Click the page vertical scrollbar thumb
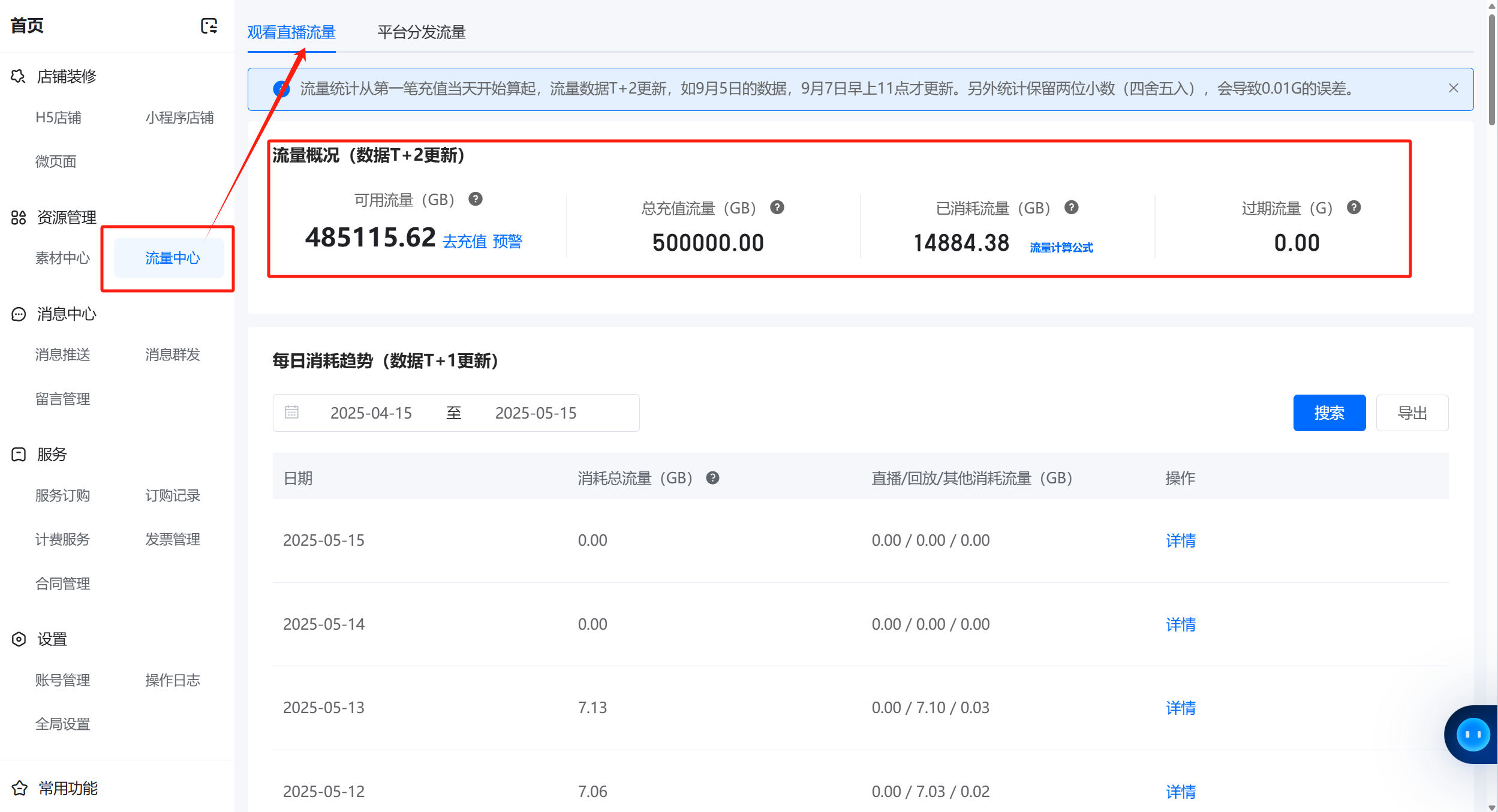Screen dimensions: 1498x812 (x=1492, y=69)
